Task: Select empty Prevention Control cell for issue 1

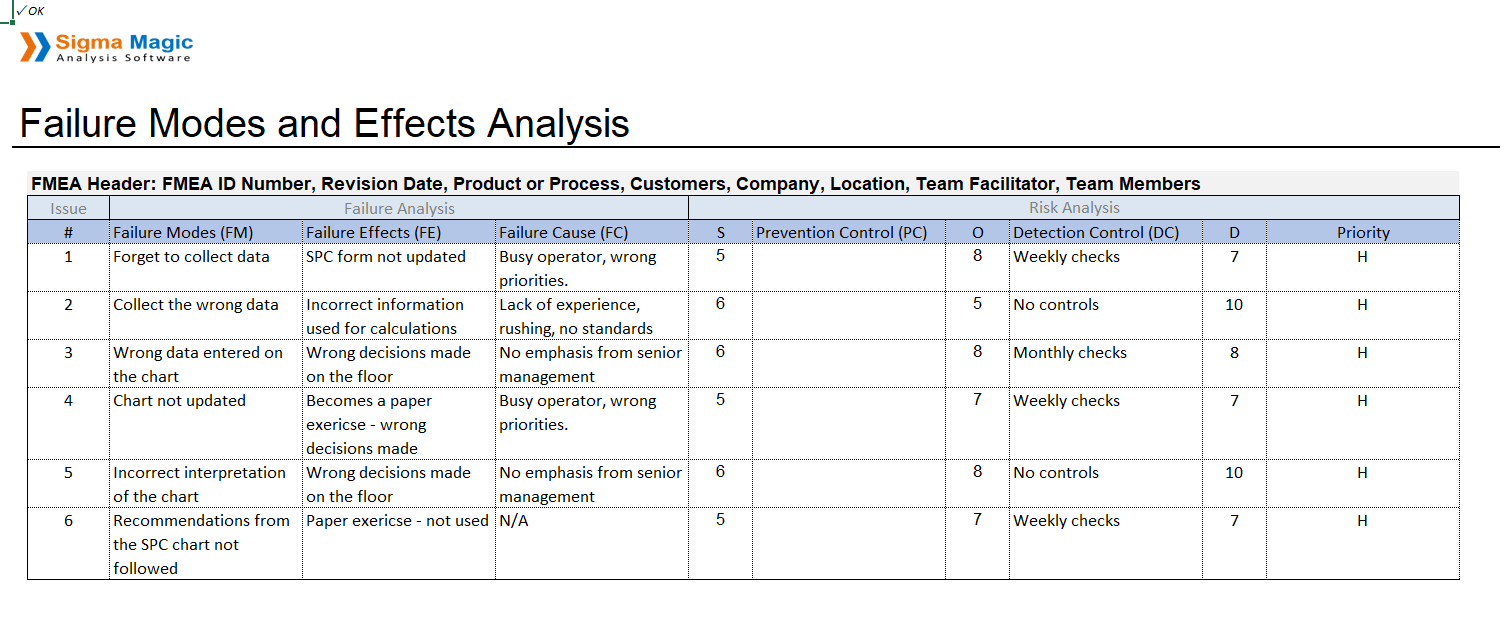Action: [849, 268]
